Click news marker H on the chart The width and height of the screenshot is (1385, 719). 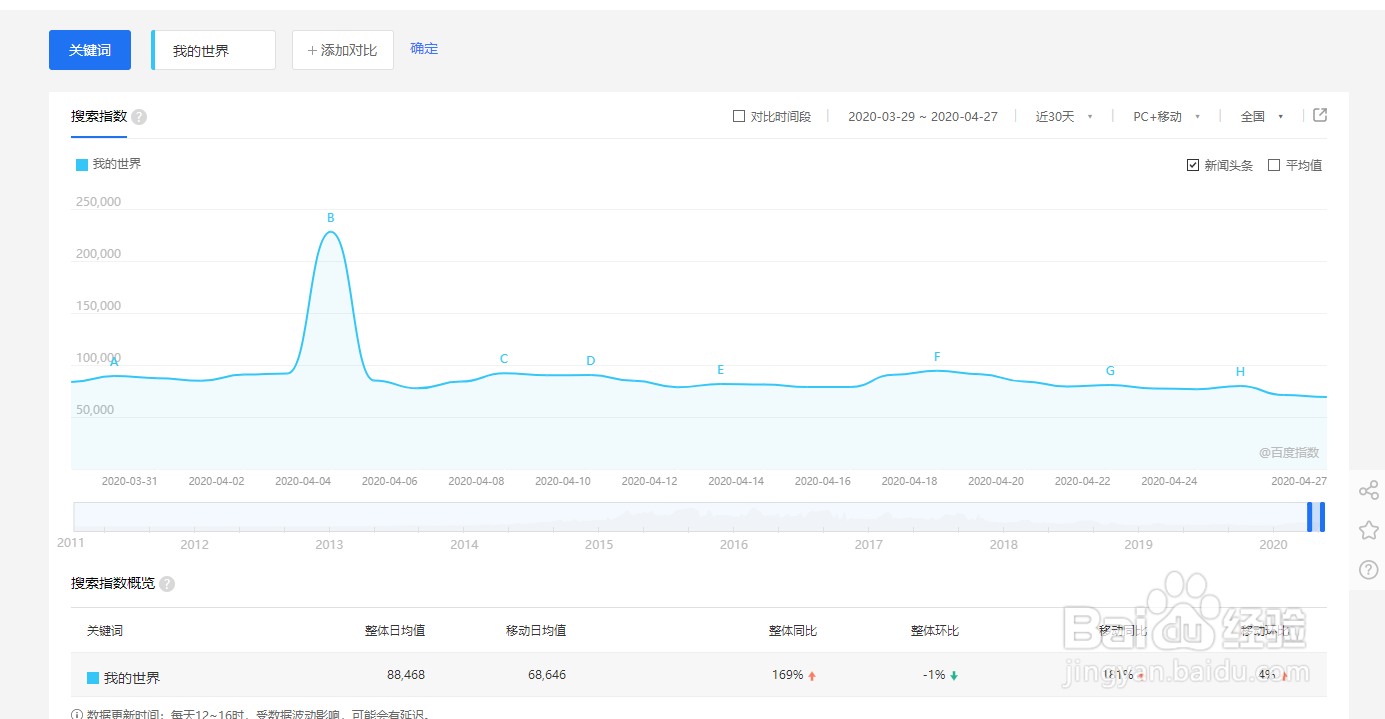[1240, 372]
